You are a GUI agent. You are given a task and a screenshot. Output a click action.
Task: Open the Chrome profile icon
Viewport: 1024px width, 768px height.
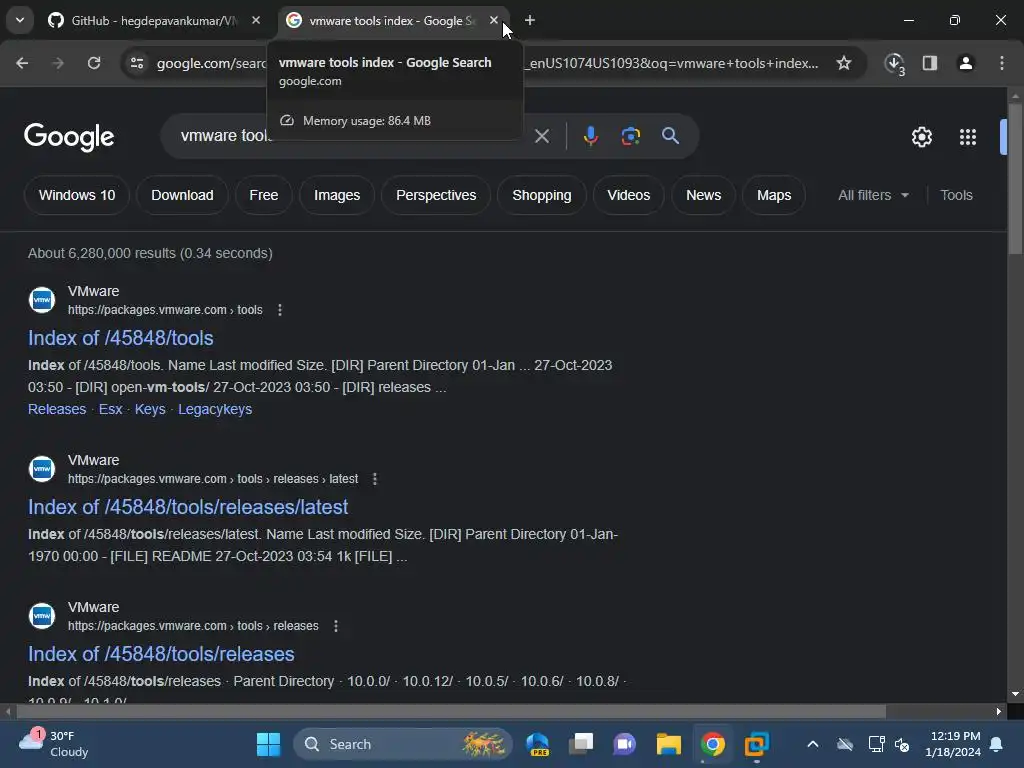tap(966, 63)
